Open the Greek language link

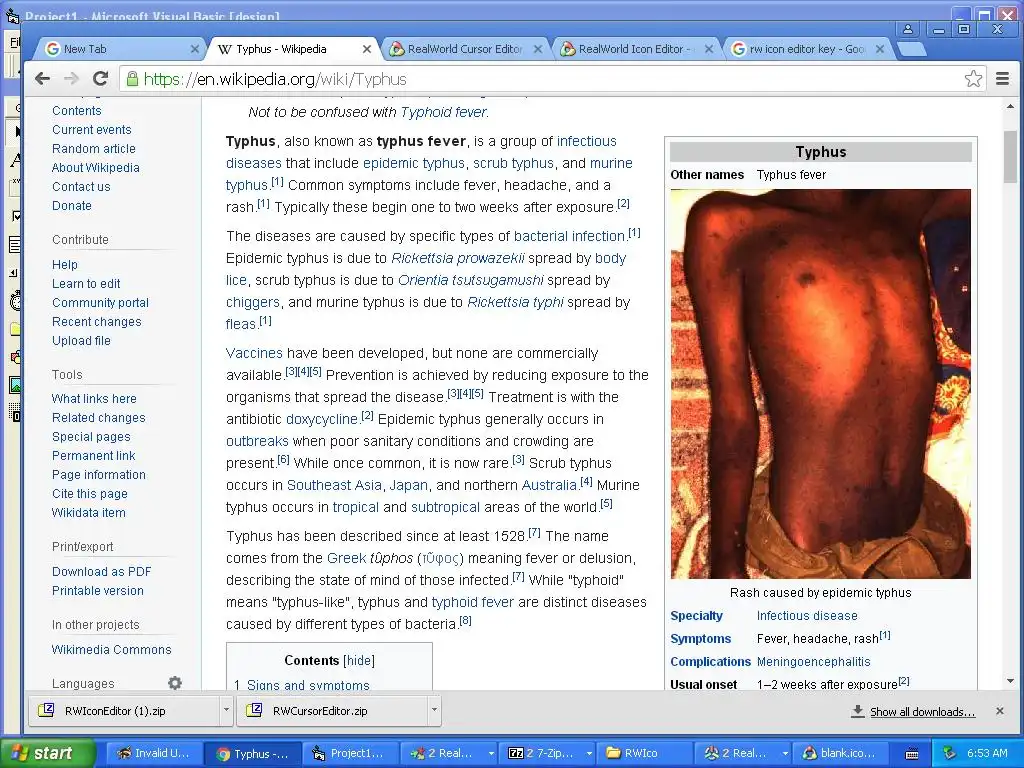point(346,558)
